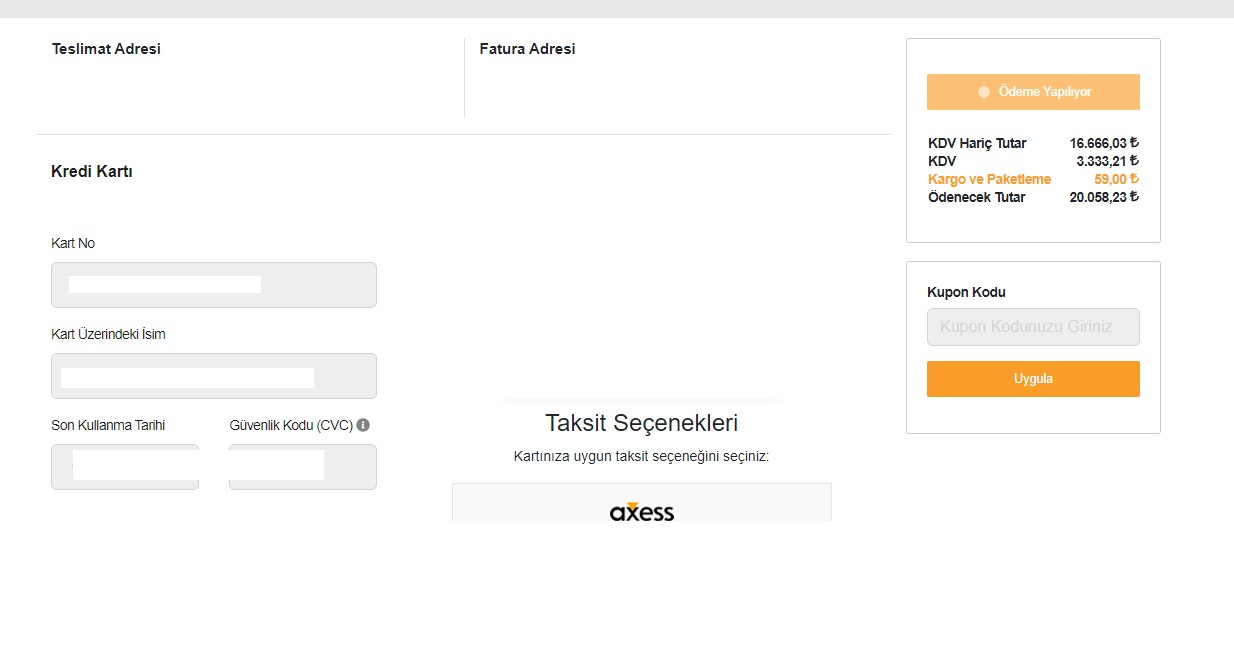
Task: Focus the Kupon Kodunuzu Giriniz field
Action: pyautogui.click(x=1033, y=327)
